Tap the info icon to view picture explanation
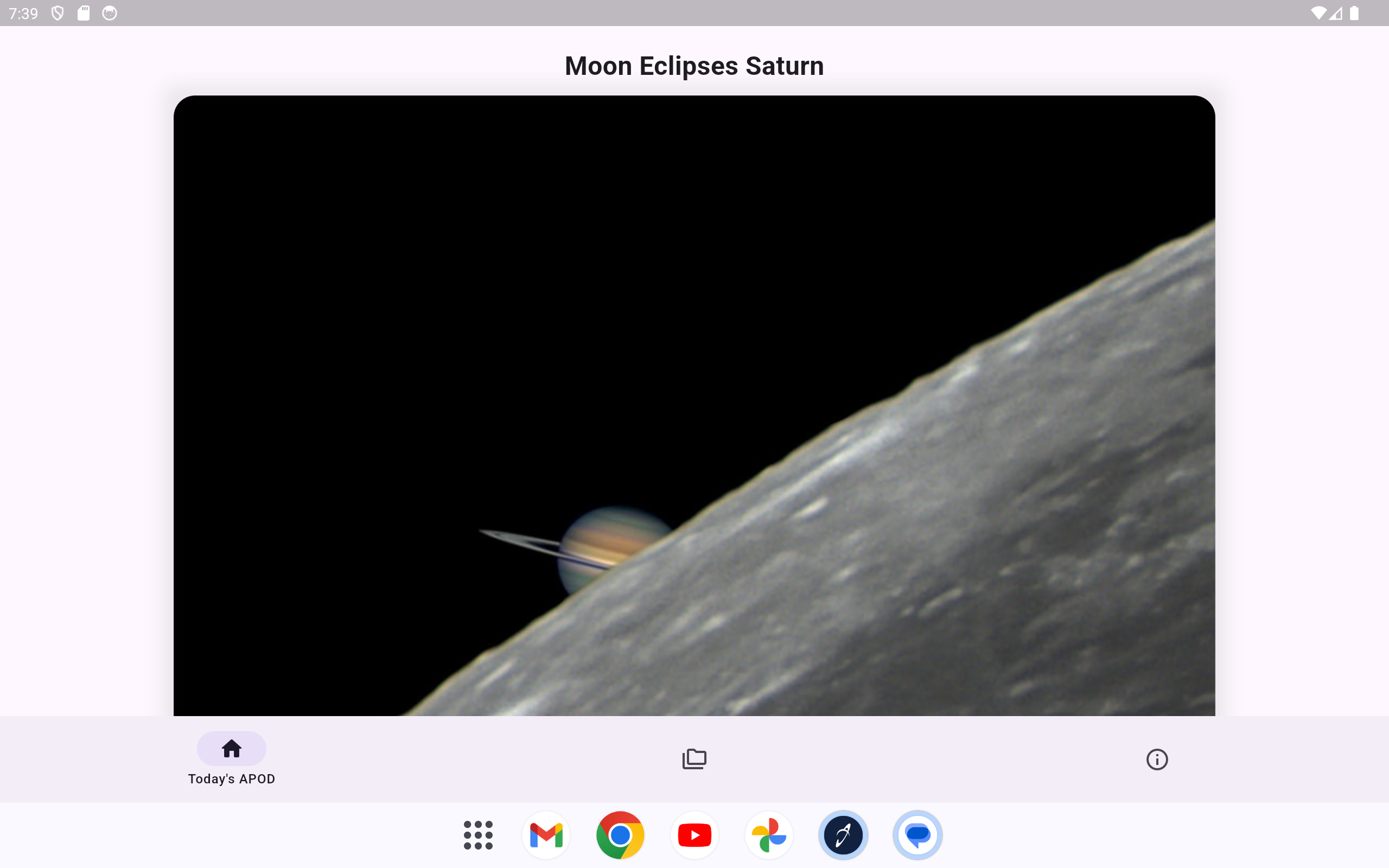The image size is (1389, 868). coord(1157,759)
